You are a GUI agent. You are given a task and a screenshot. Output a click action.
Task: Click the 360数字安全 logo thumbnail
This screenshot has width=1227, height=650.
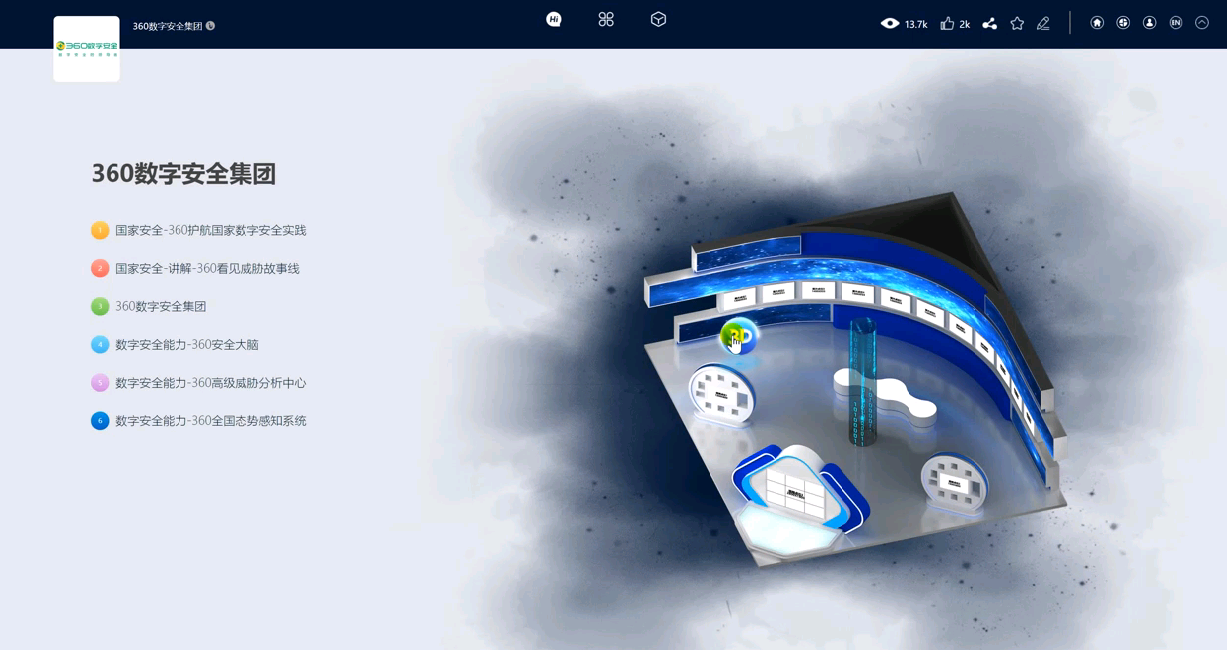[86, 49]
